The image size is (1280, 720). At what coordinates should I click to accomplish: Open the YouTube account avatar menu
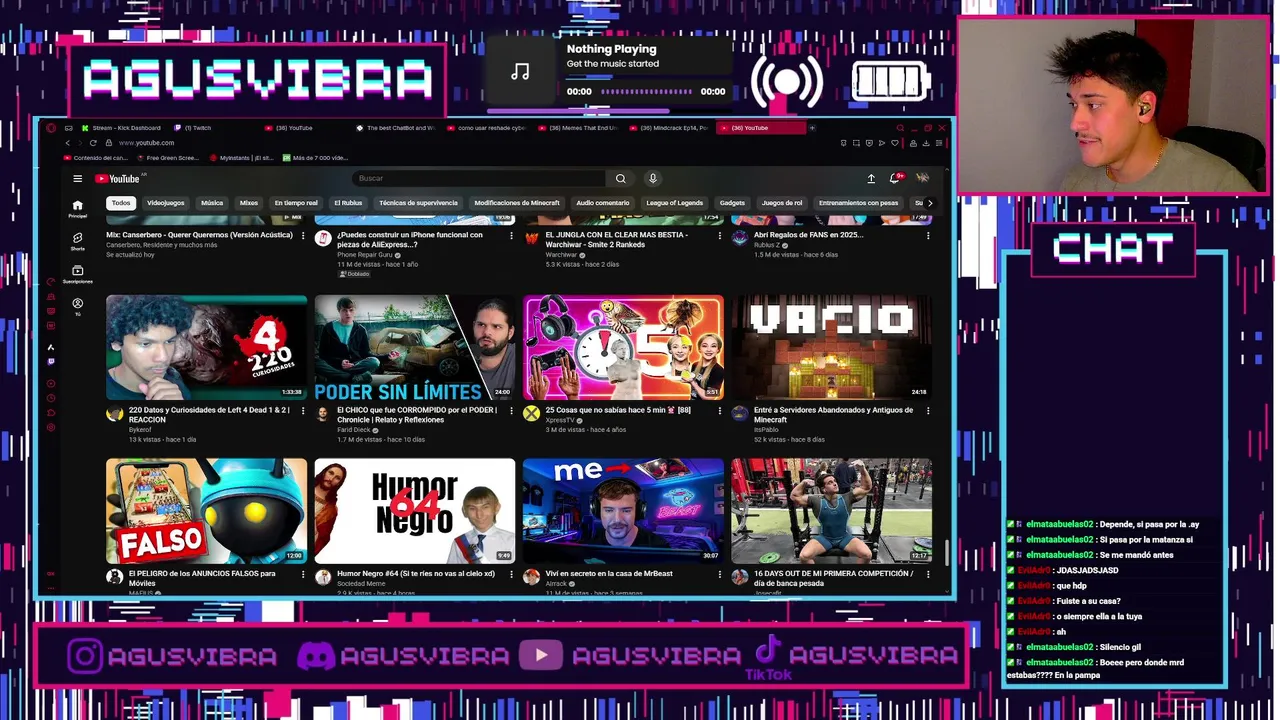(x=922, y=178)
